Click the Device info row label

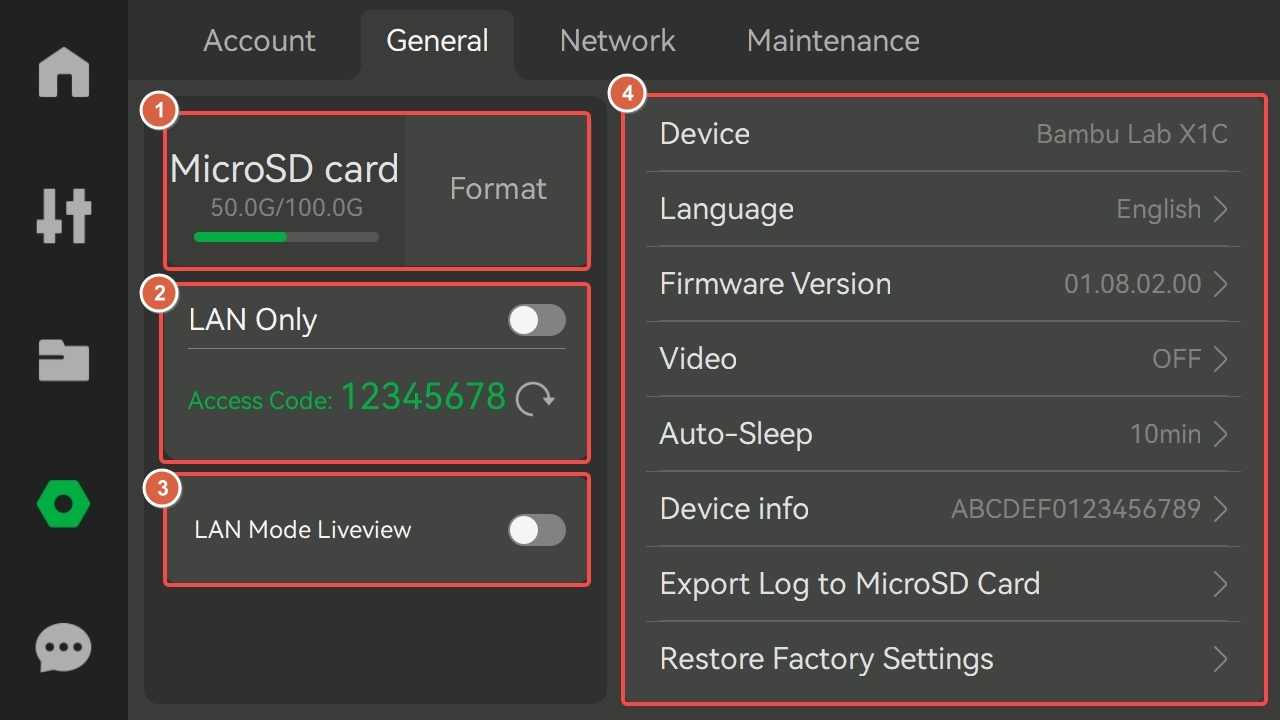pyautogui.click(x=734, y=509)
